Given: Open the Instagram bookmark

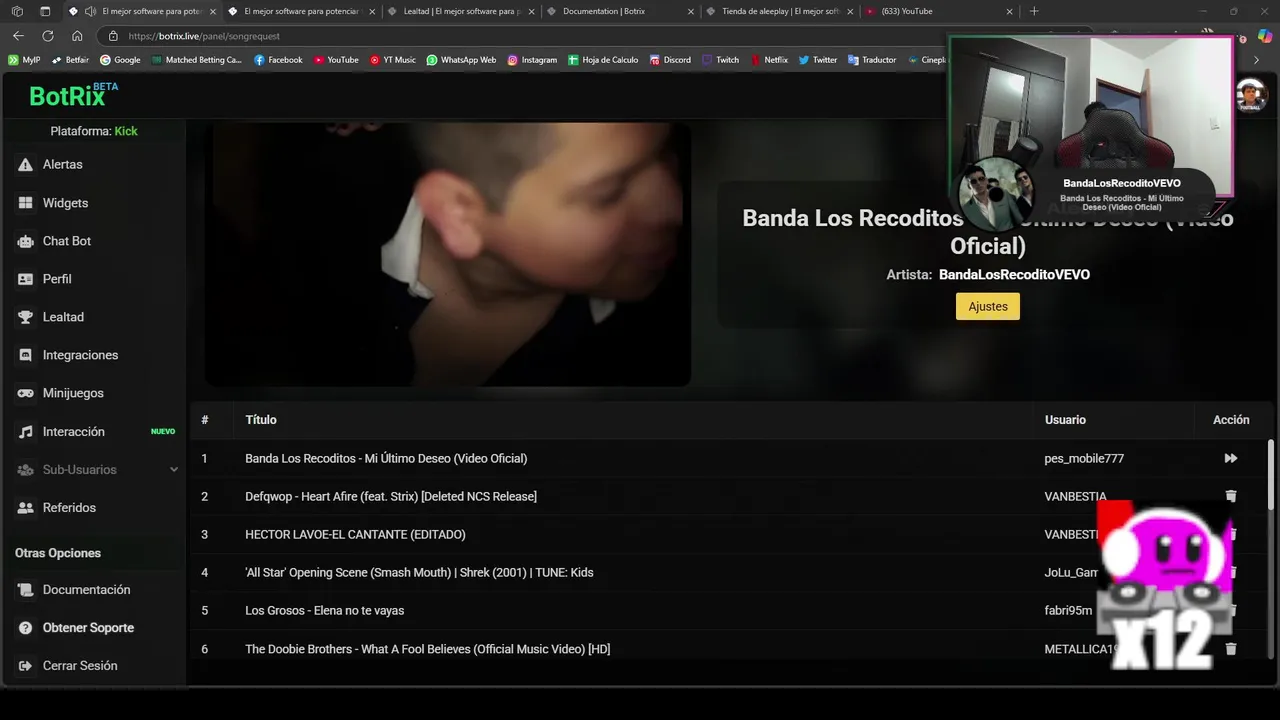Looking at the screenshot, I should [x=532, y=60].
